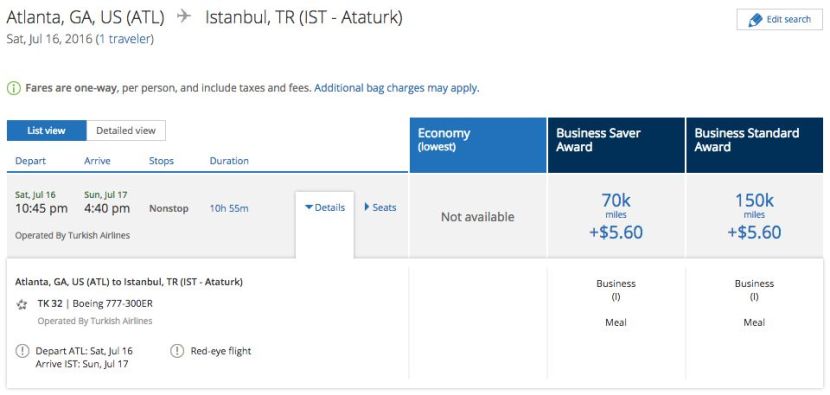This screenshot has width=830, height=395.
Task: Sort flights by Depart column
Action: [30, 160]
